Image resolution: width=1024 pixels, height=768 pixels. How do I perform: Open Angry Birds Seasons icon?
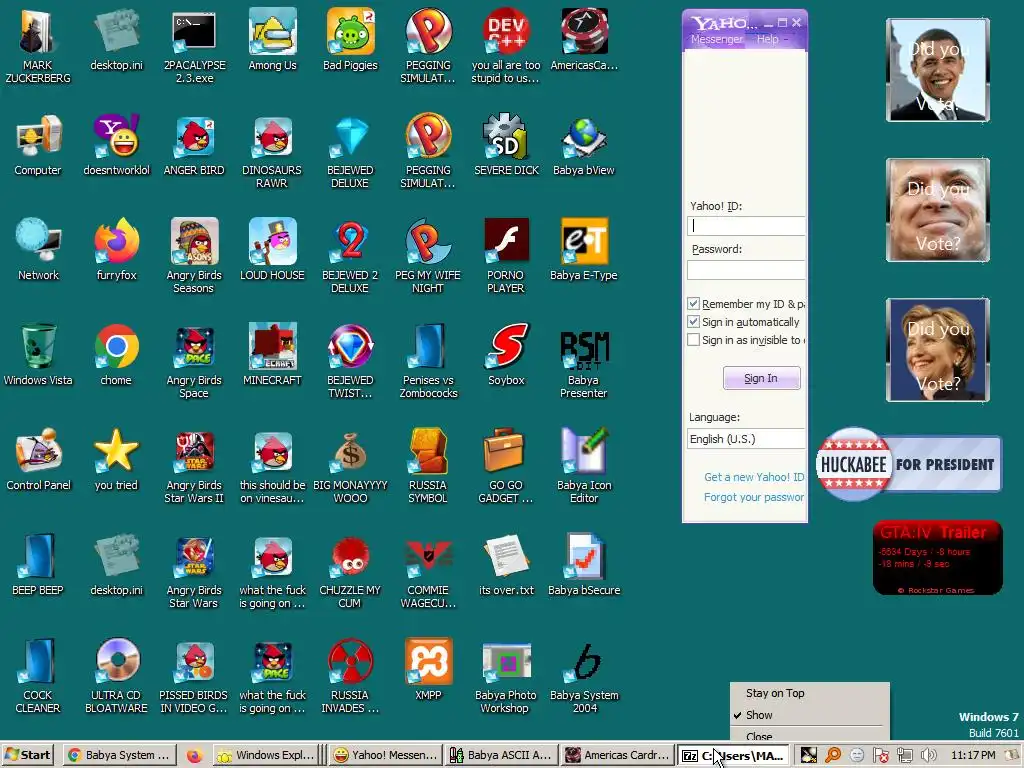194,256
